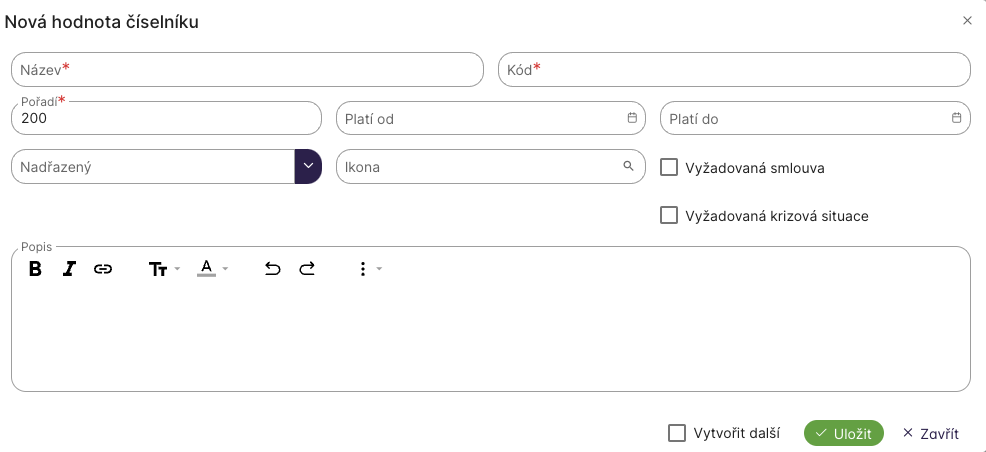The width and height of the screenshot is (986, 452).
Task: Close the dialog with the X
Action: [x=967, y=20]
